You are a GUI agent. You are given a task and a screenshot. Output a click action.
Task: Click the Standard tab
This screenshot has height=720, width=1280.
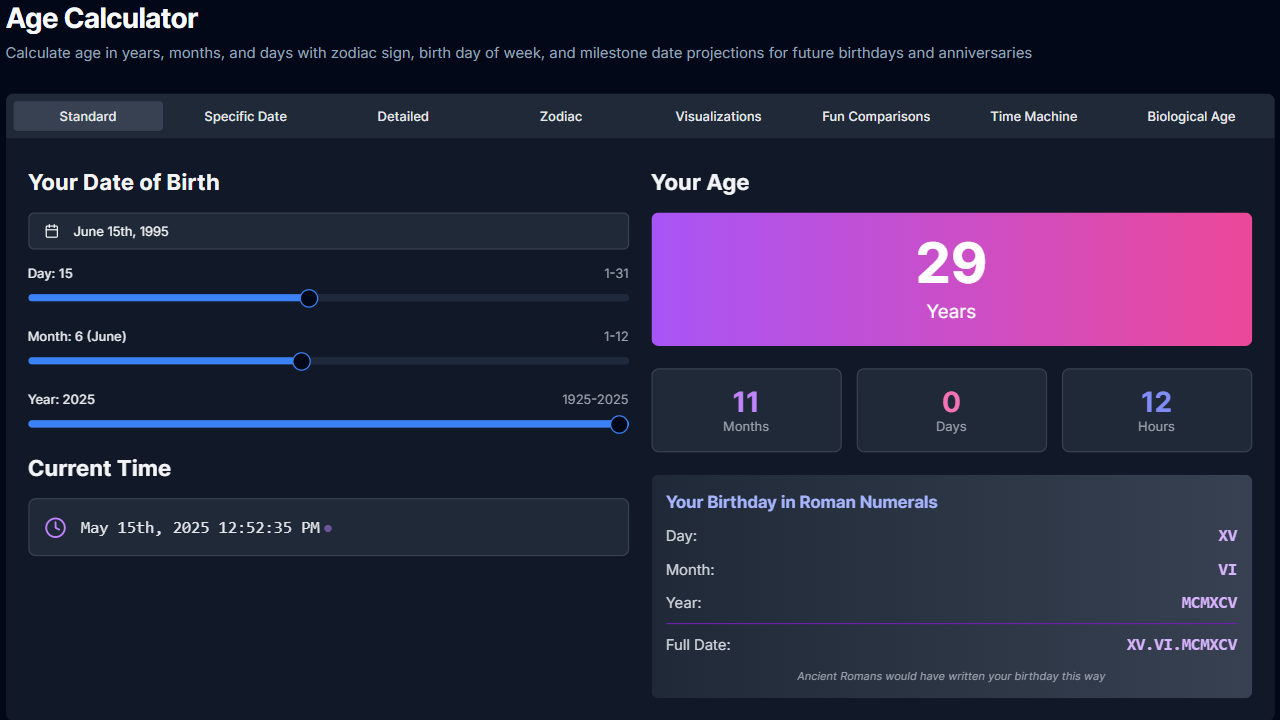tap(88, 116)
